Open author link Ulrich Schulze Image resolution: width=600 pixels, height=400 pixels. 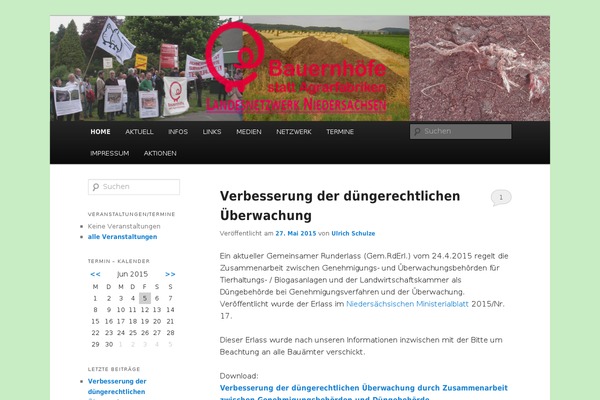[x=353, y=233]
